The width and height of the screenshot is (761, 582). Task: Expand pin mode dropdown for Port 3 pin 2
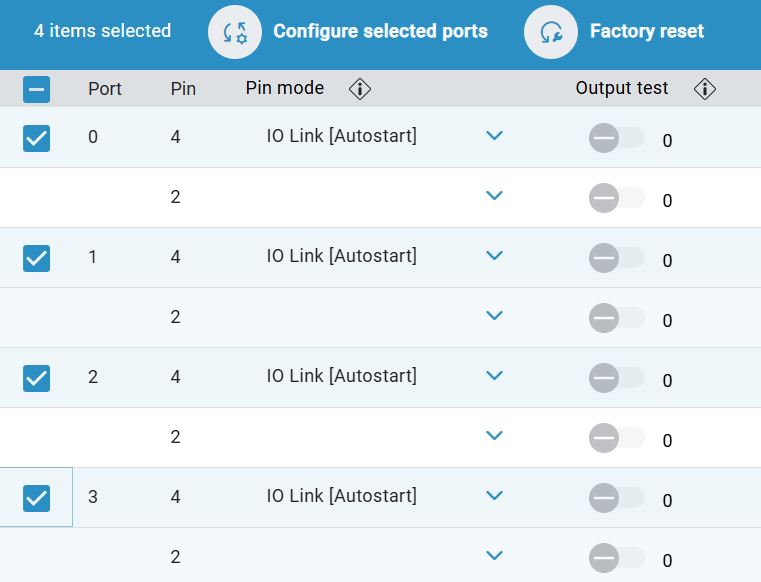point(493,556)
